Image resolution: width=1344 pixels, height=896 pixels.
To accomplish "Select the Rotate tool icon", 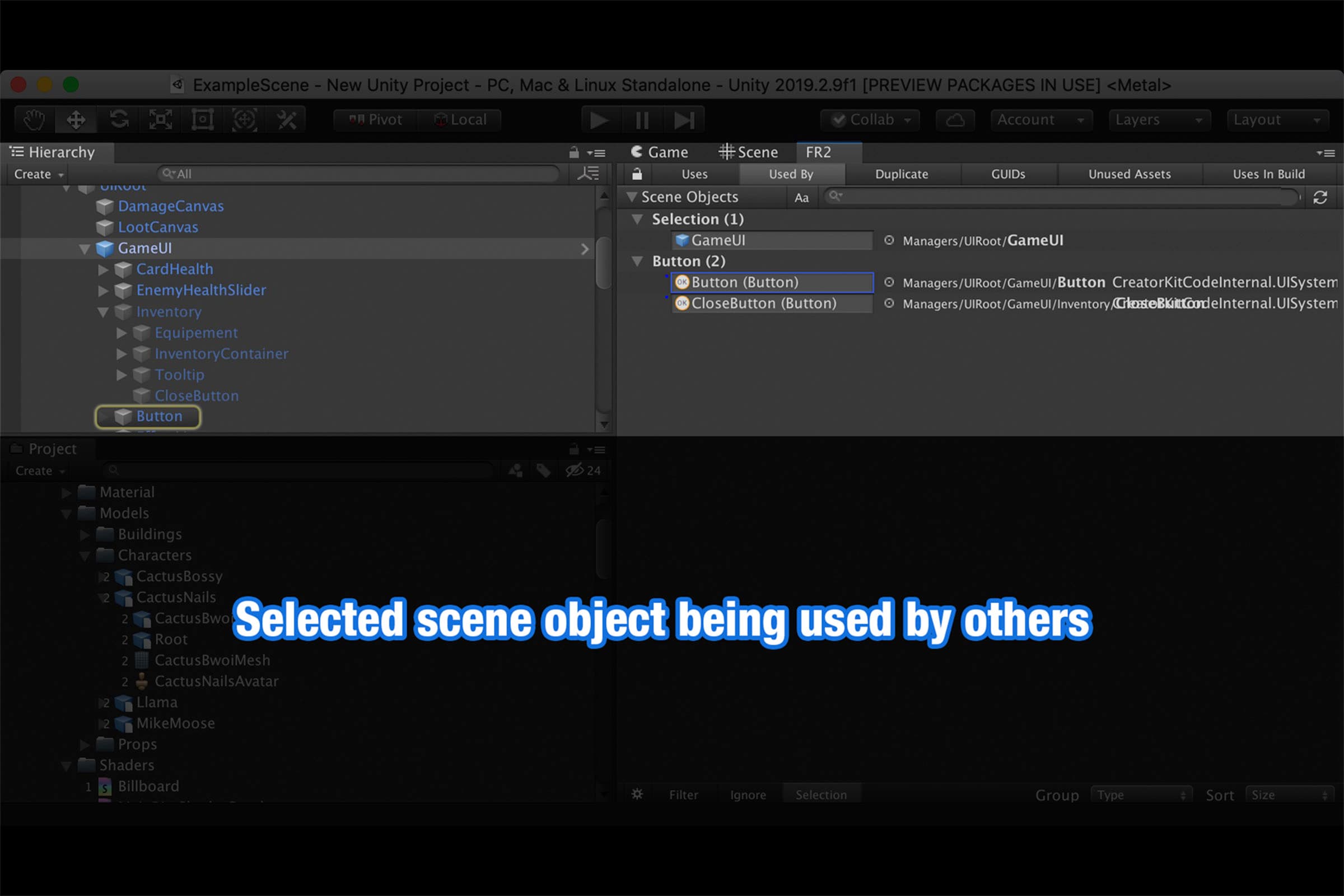I will 119,120.
